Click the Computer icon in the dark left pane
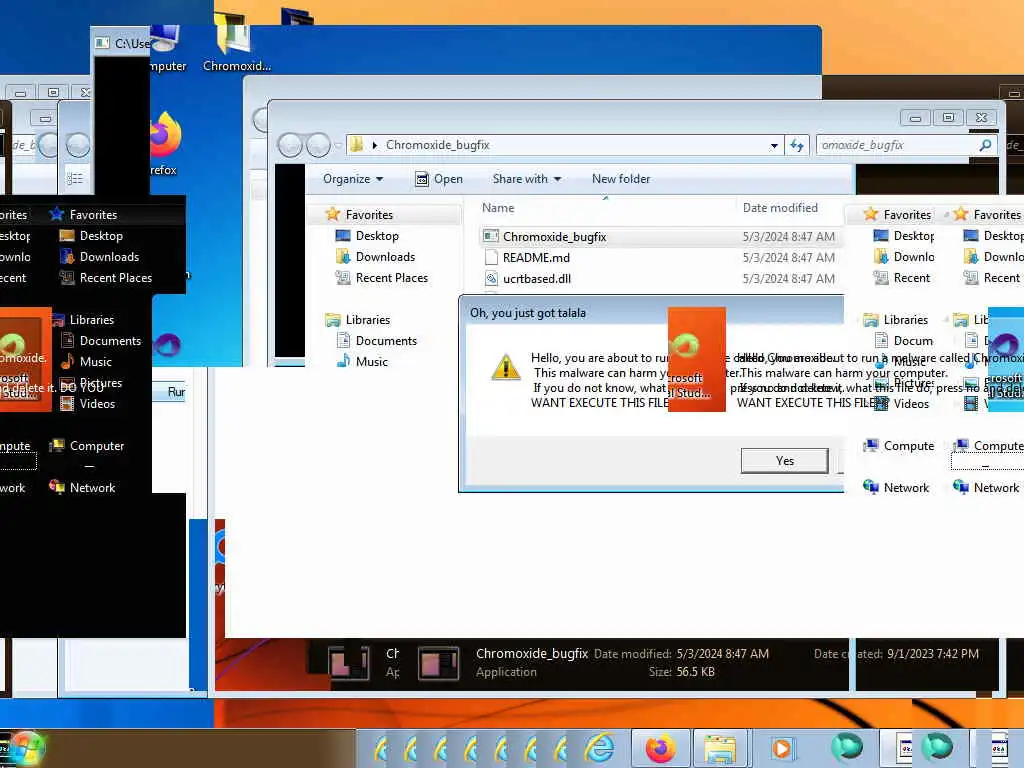The image size is (1024, 768). [57, 445]
